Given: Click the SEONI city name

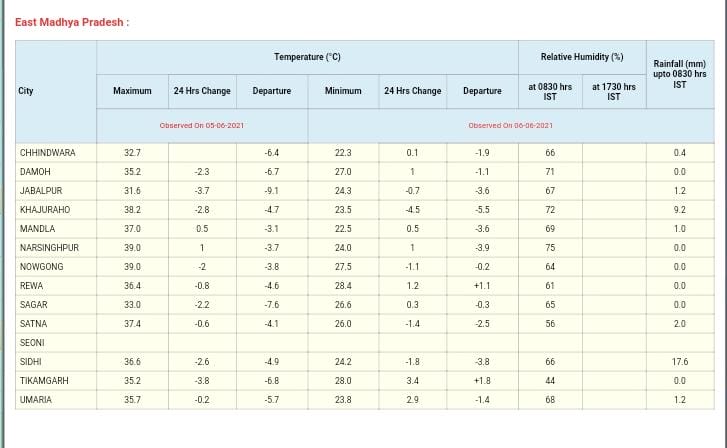Looking at the screenshot, I should tap(33, 343).
